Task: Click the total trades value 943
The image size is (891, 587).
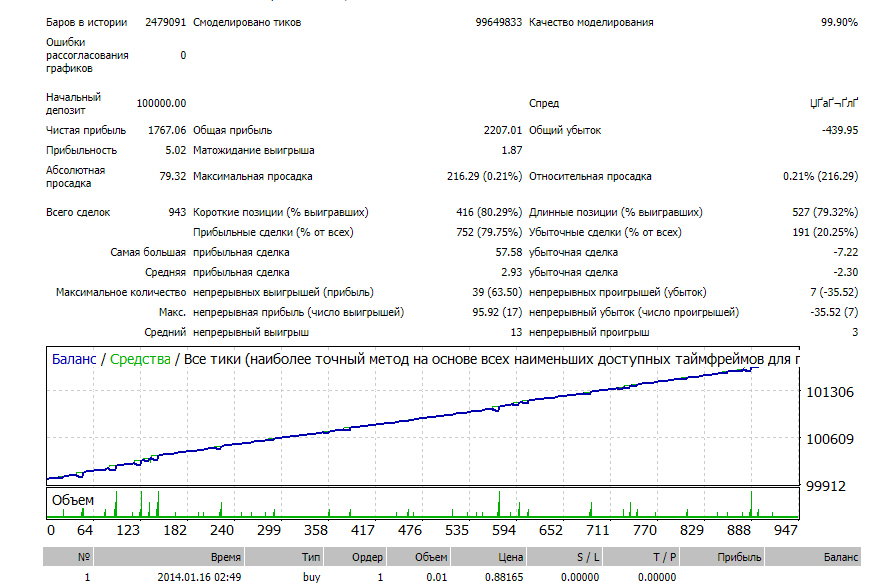Action: [x=177, y=213]
